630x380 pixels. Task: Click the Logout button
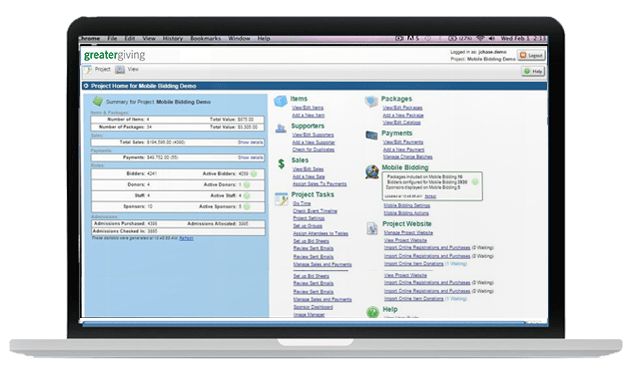[531, 55]
